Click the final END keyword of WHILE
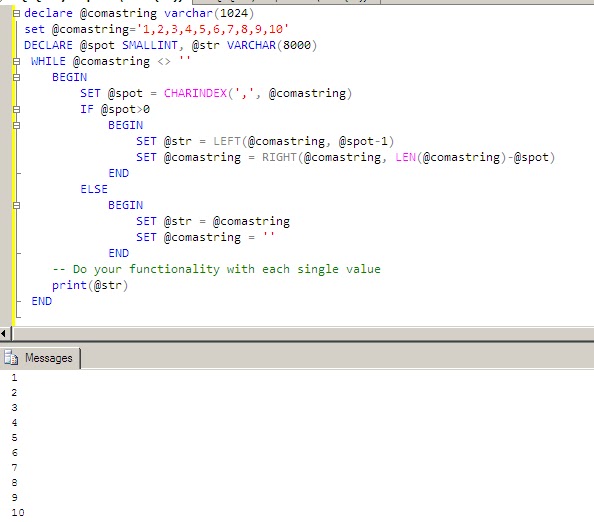This screenshot has width=594, height=522. click(x=42, y=301)
